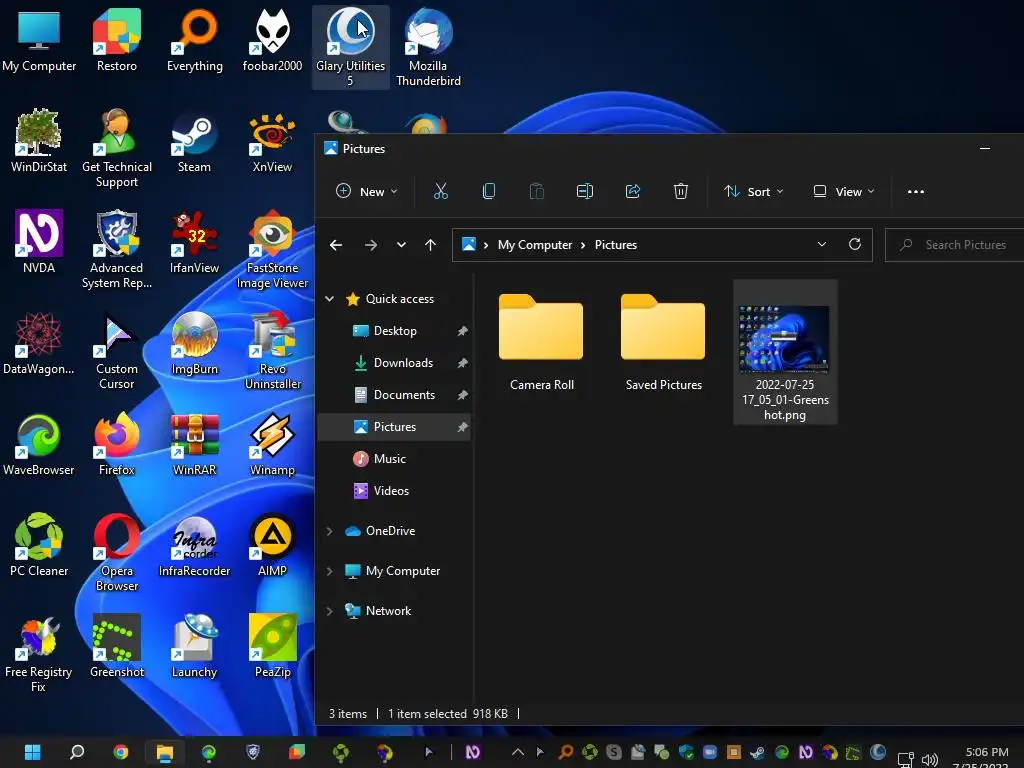Click the Rename icon in the Explorer toolbar
Image resolution: width=1024 pixels, height=768 pixels.
[x=584, y=191]
